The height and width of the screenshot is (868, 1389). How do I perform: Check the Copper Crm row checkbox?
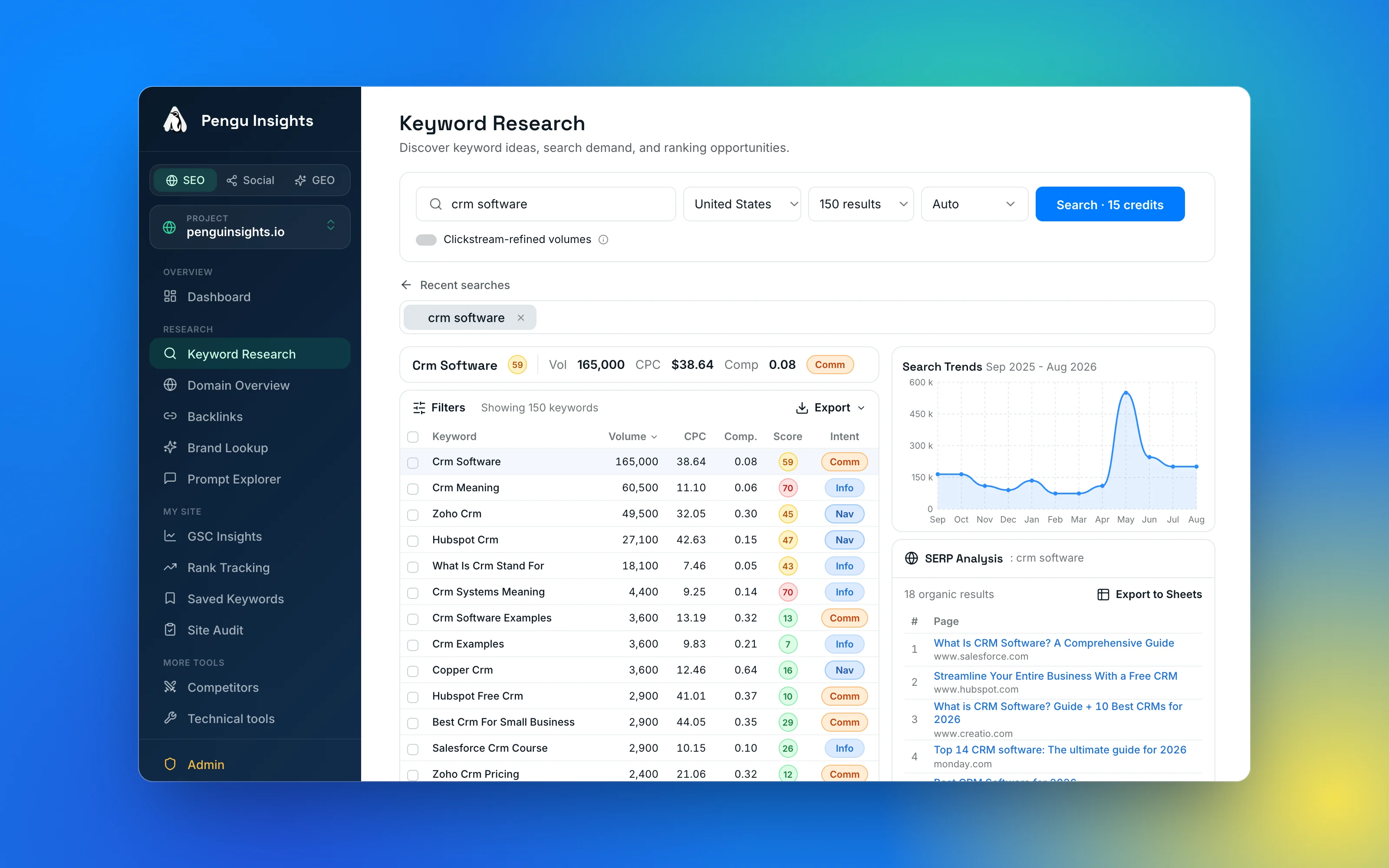pos(413,671)
